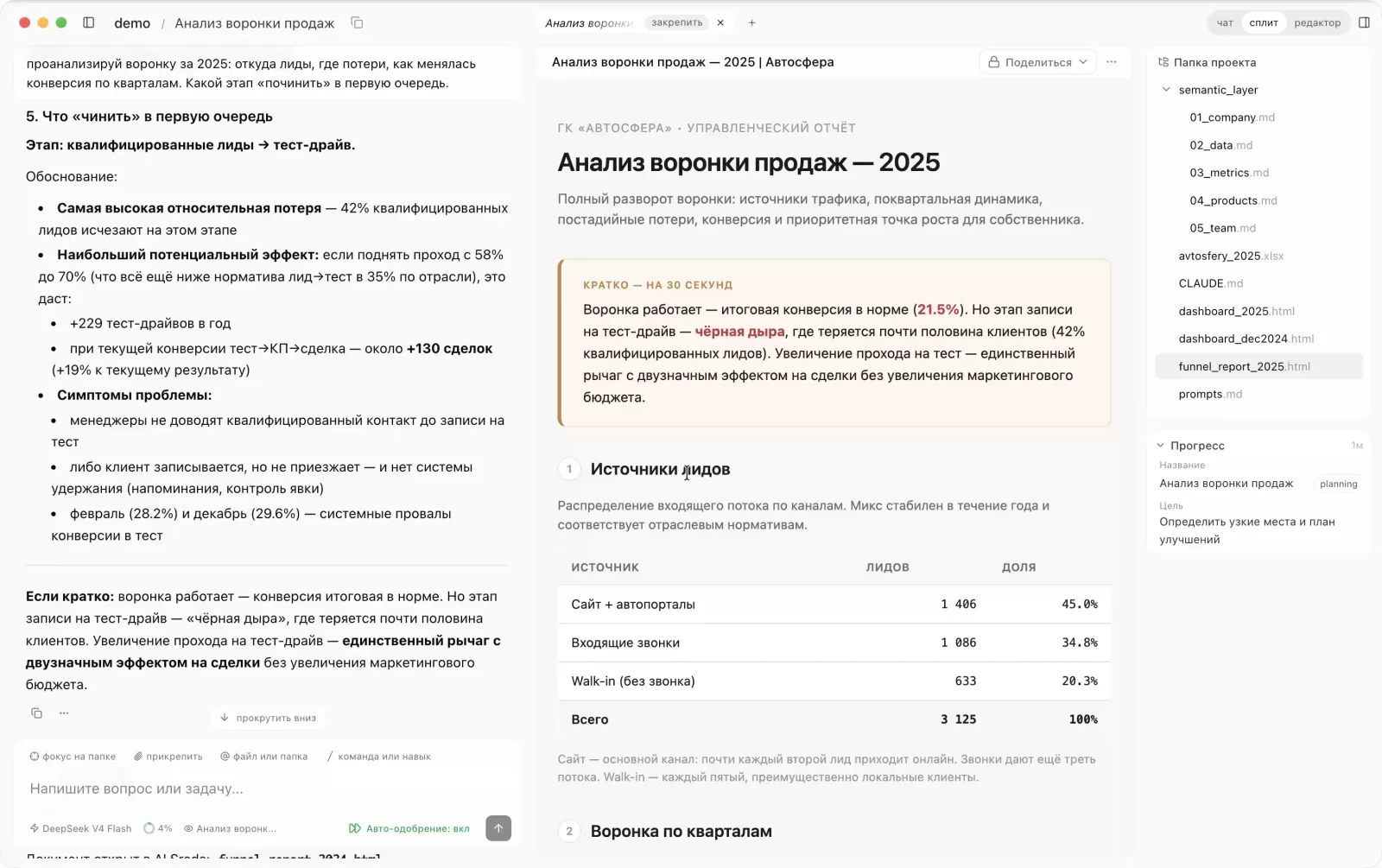This screenshot has width=1382, height=868.
Task: Toggle the right sidebar panel icon
Action: tap(1364, 22)
